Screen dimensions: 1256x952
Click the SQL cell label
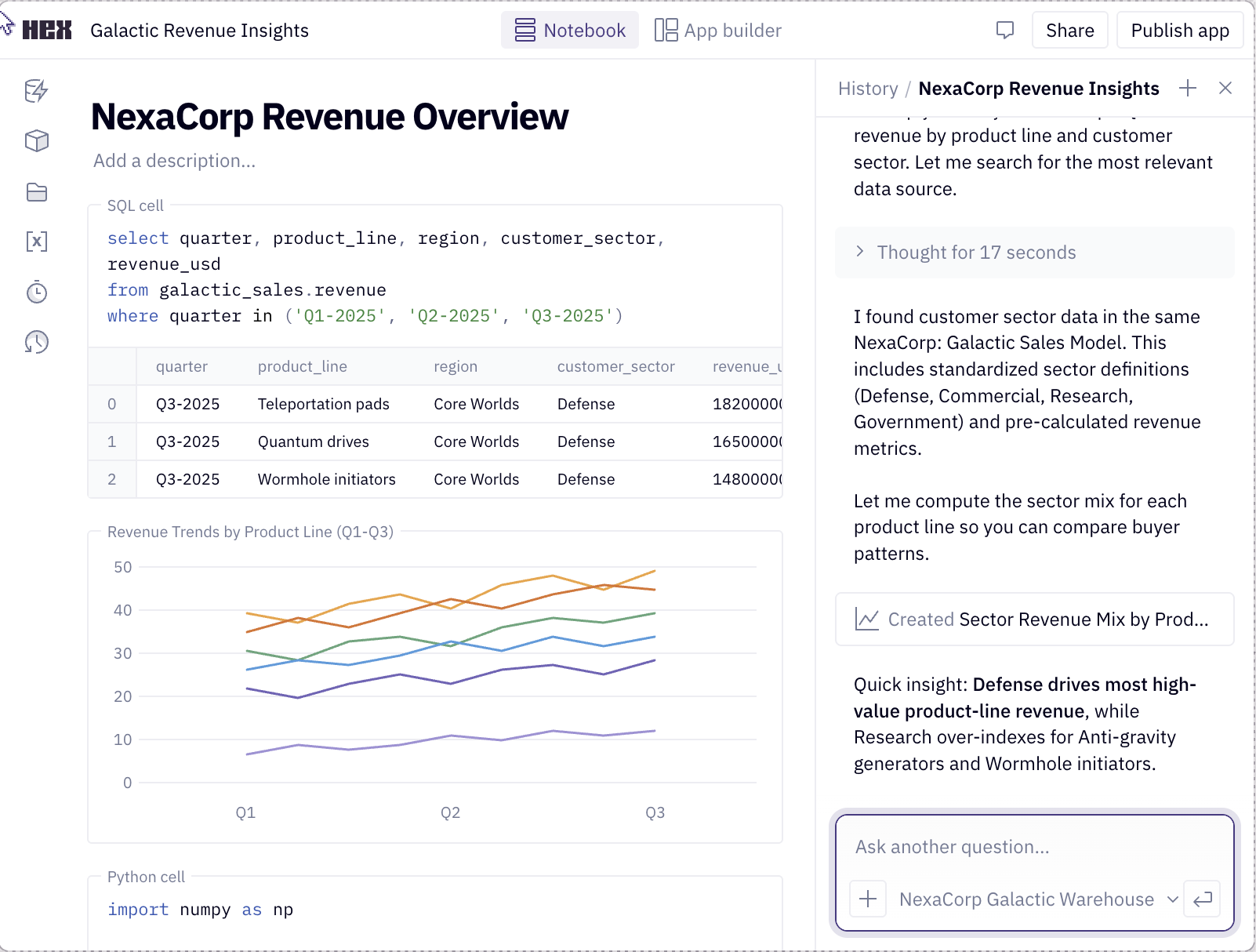[x=136, y=205]
